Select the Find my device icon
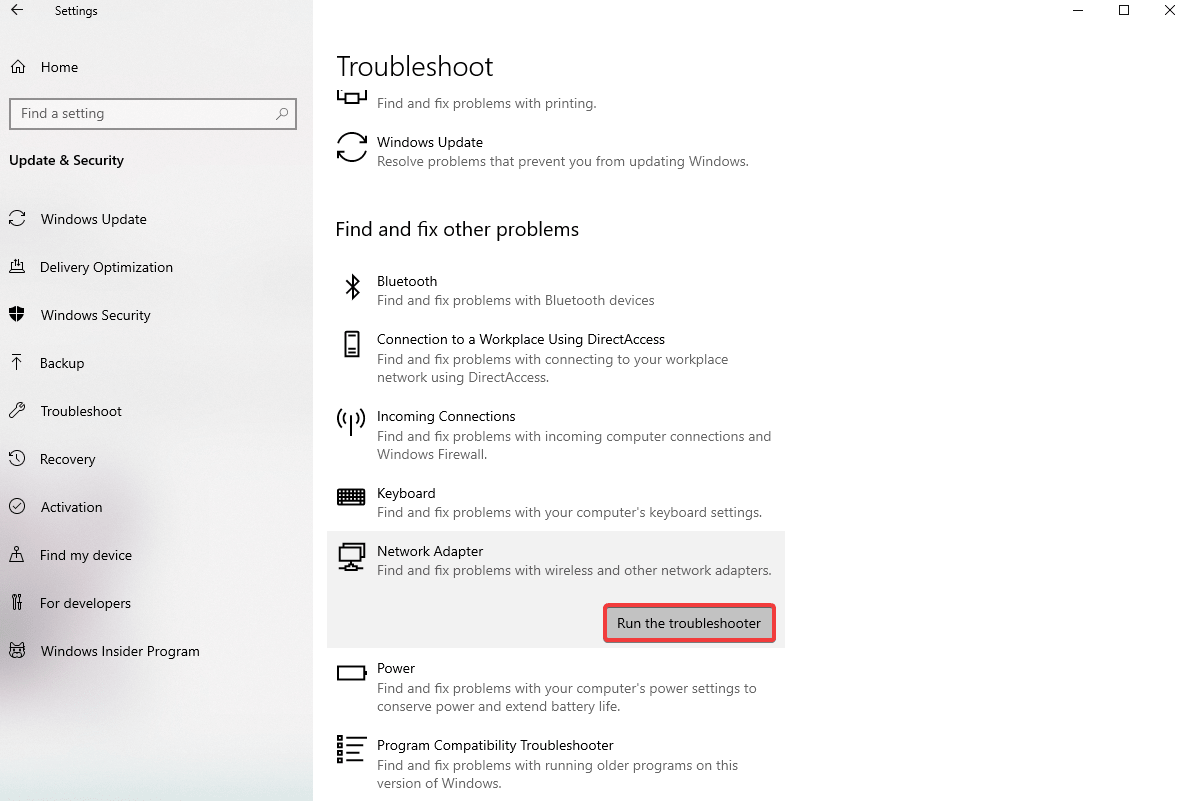 coord(17,555)
